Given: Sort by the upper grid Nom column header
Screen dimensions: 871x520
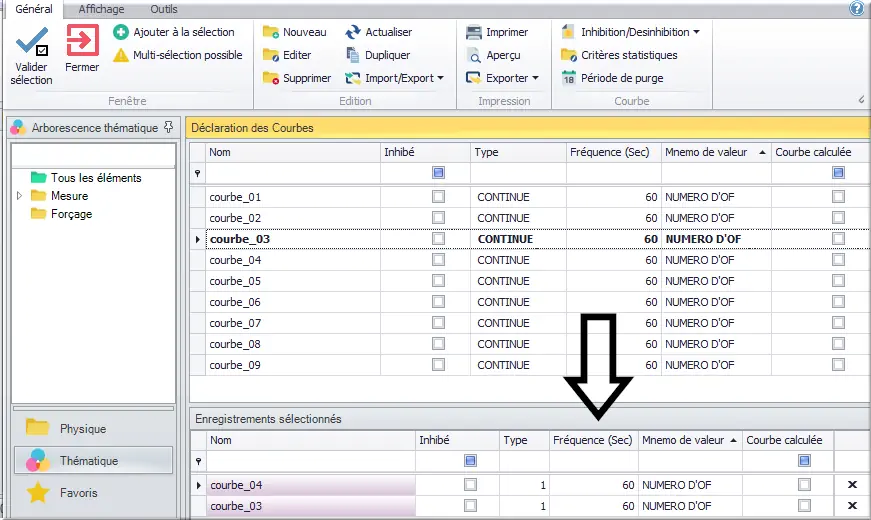Looking at the screenshot, I should coord(293,152).
